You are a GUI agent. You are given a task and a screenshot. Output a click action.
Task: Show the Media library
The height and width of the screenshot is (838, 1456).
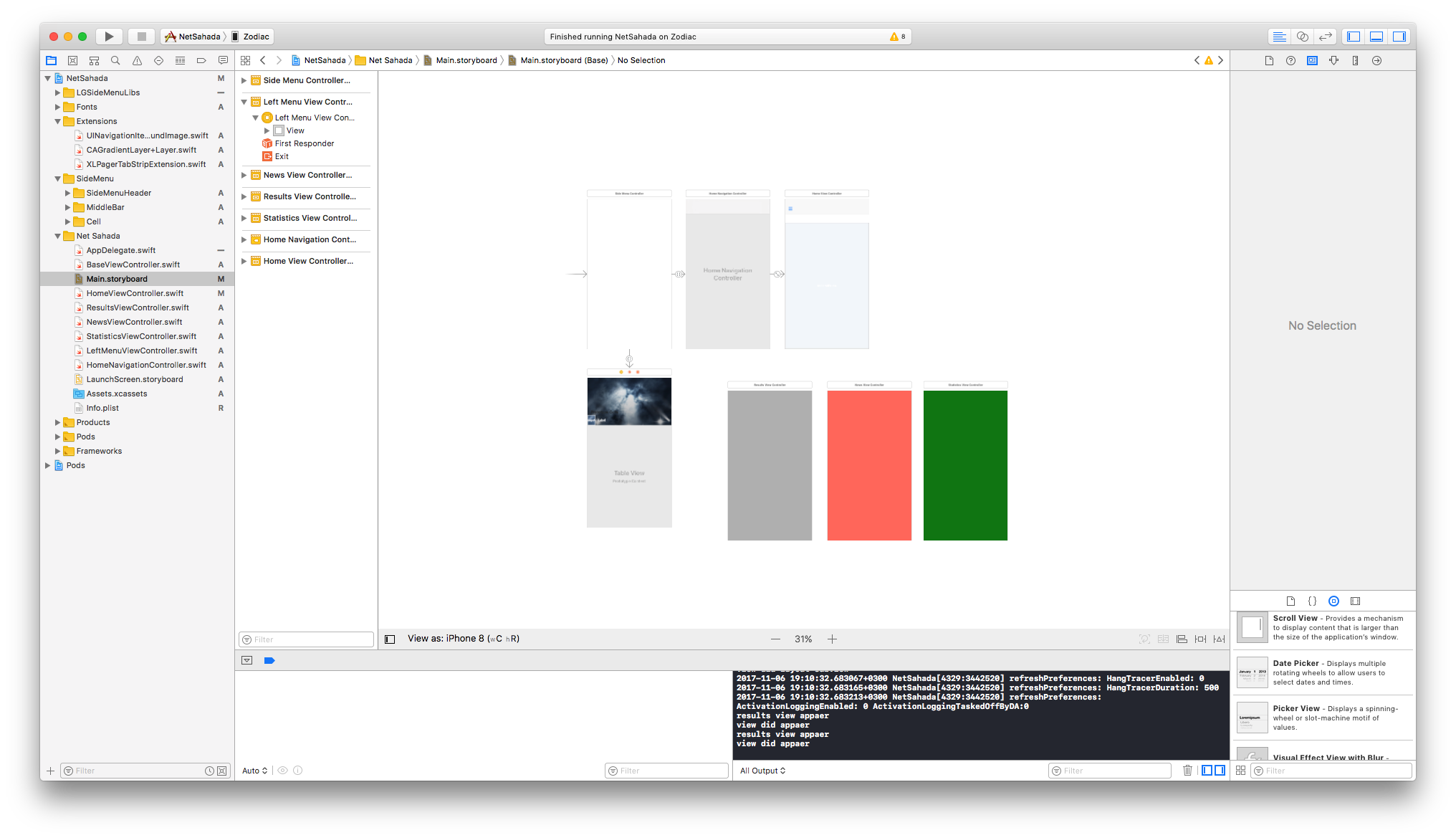tap(1355, 601)
